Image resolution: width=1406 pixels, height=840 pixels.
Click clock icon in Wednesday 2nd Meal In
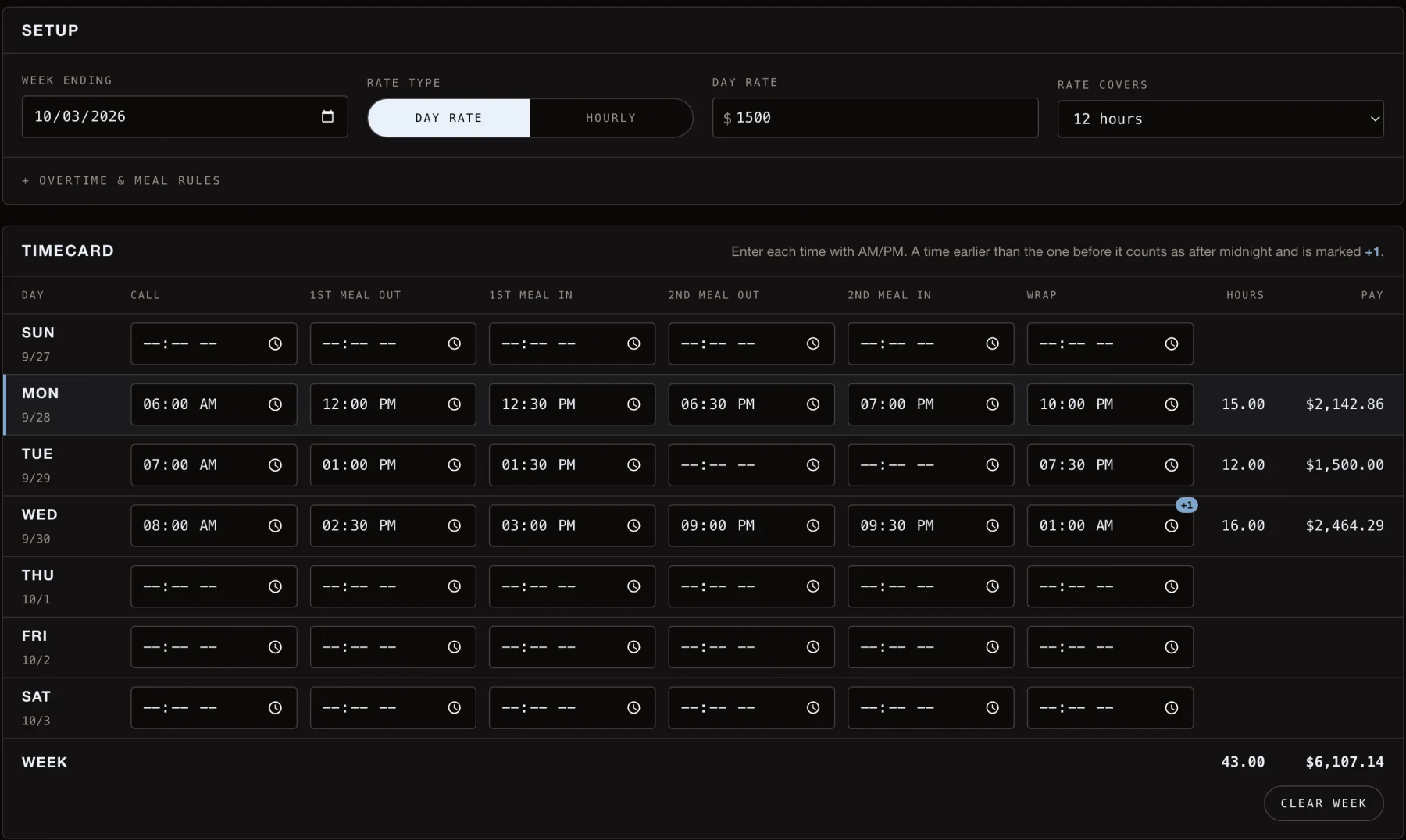point(992,526)
